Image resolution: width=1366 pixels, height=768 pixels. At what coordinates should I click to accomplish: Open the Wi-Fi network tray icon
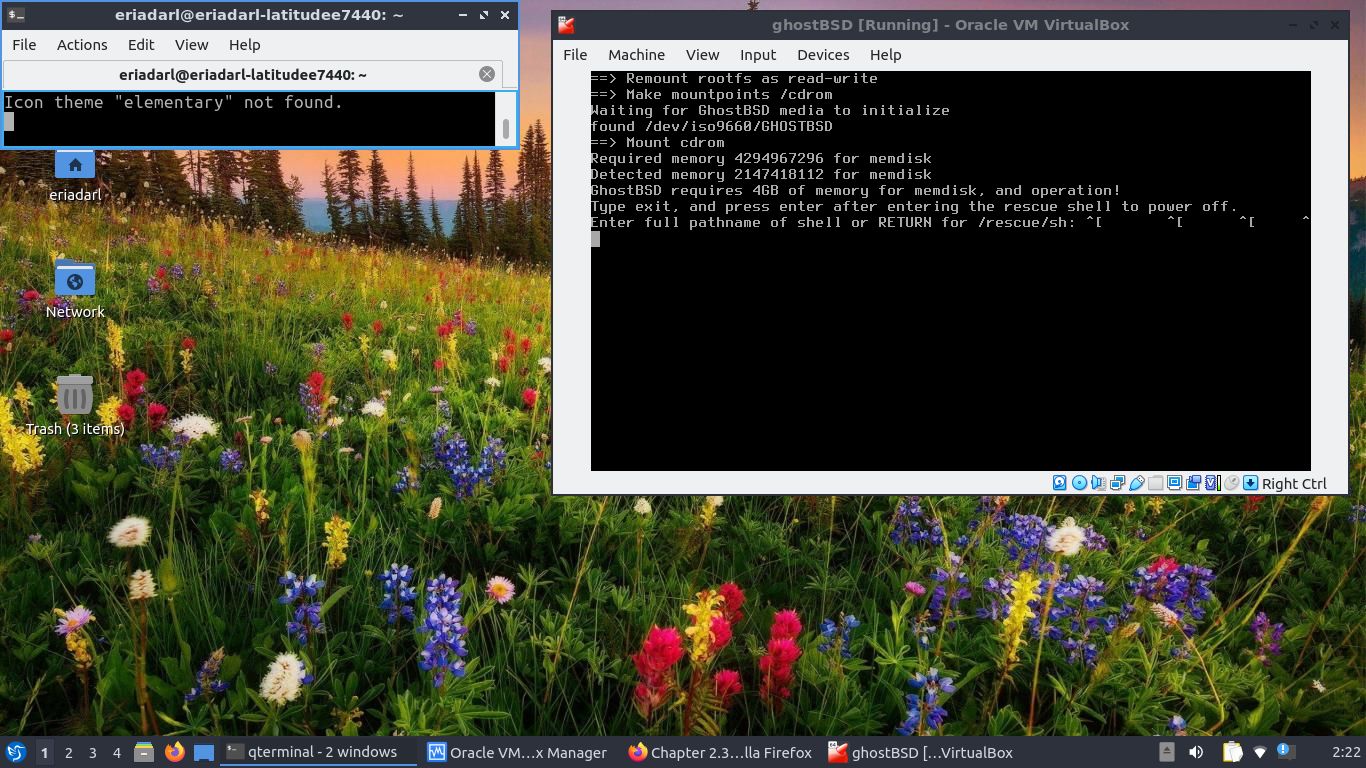point(1260,752)
